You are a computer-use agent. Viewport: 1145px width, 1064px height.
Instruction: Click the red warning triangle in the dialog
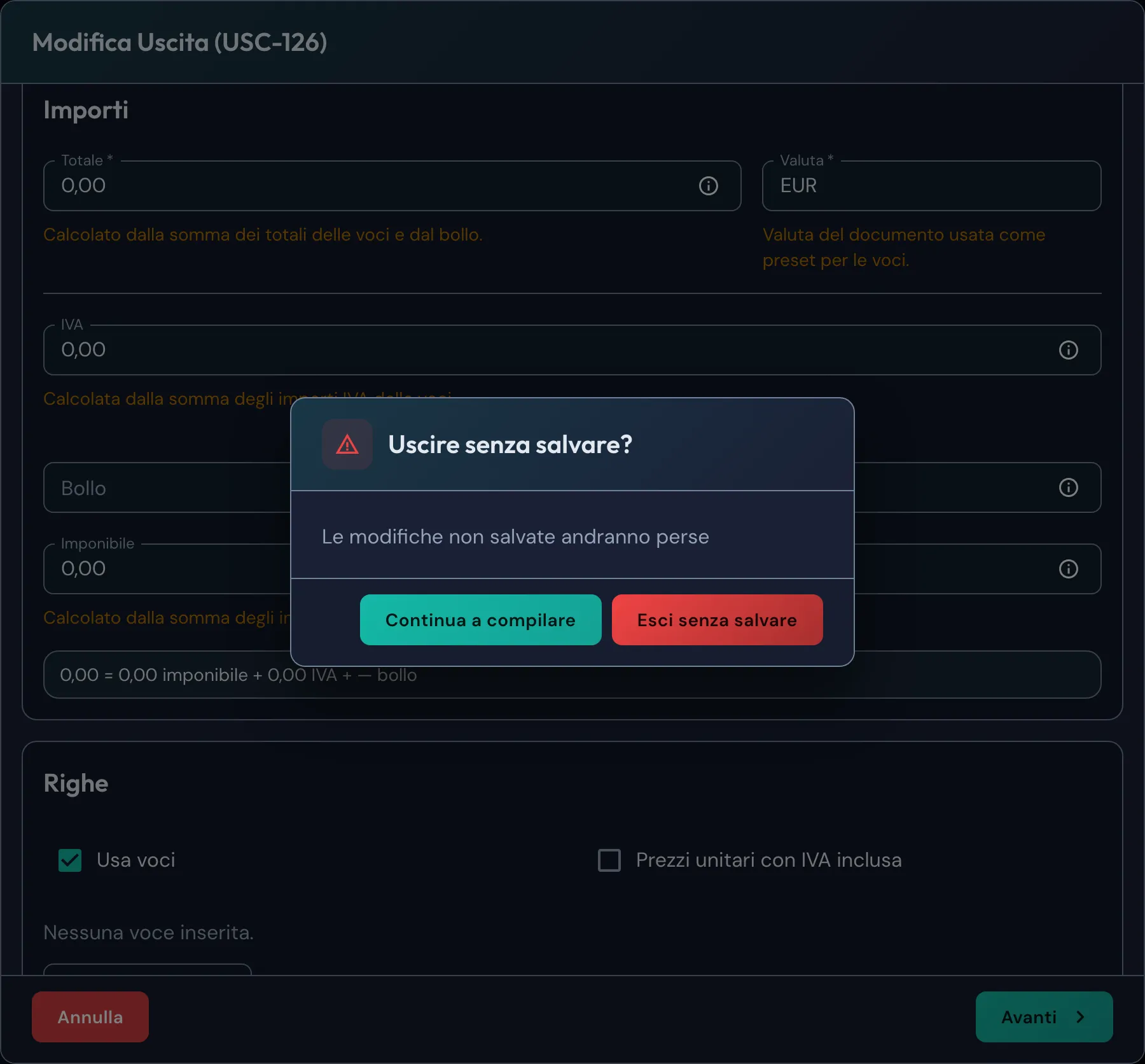click(347, 444)
